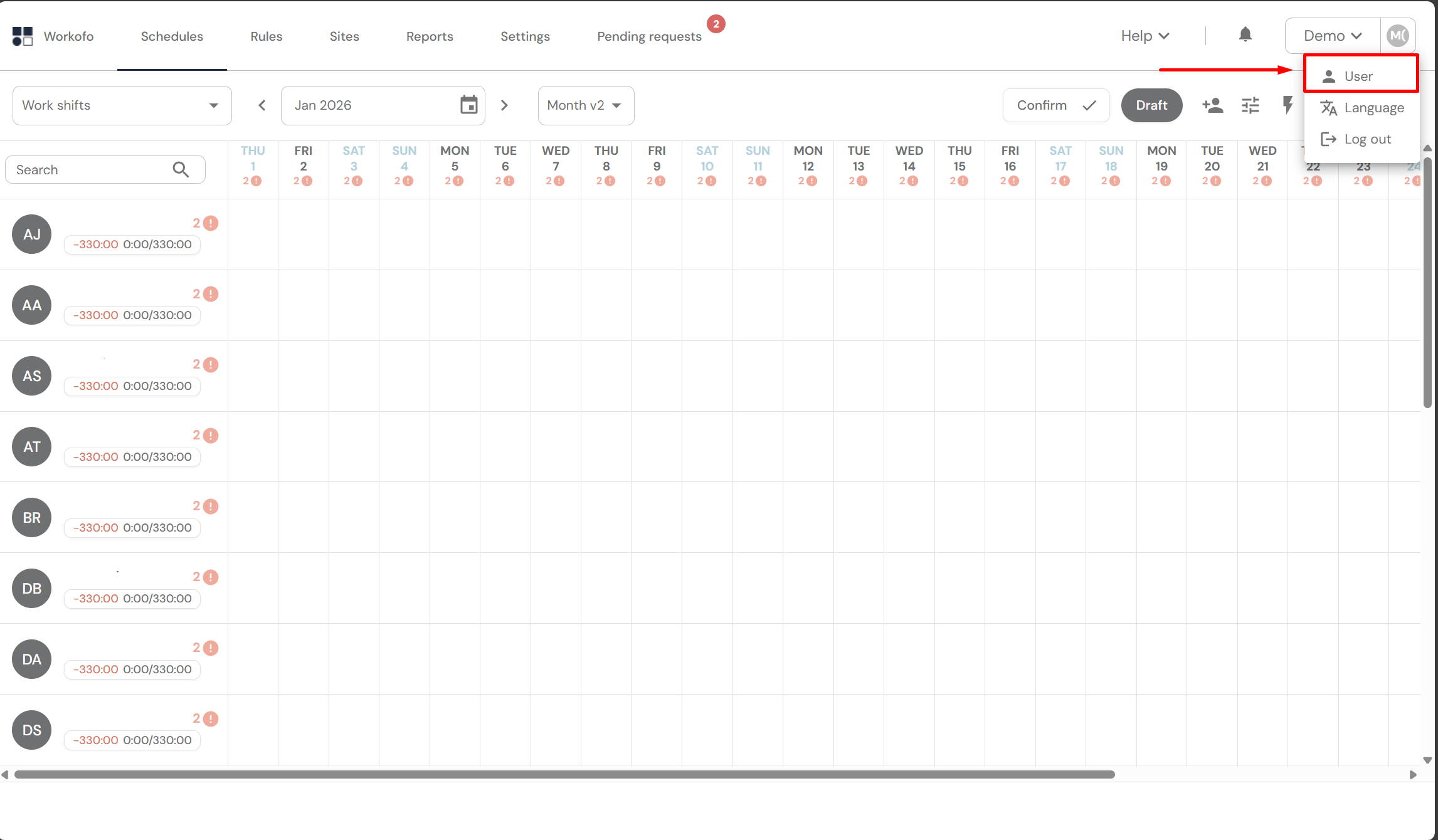Viewport: 1438px width, 840px height.
Task: Open the Month v2 view dropdown
Action: point(585,105)
